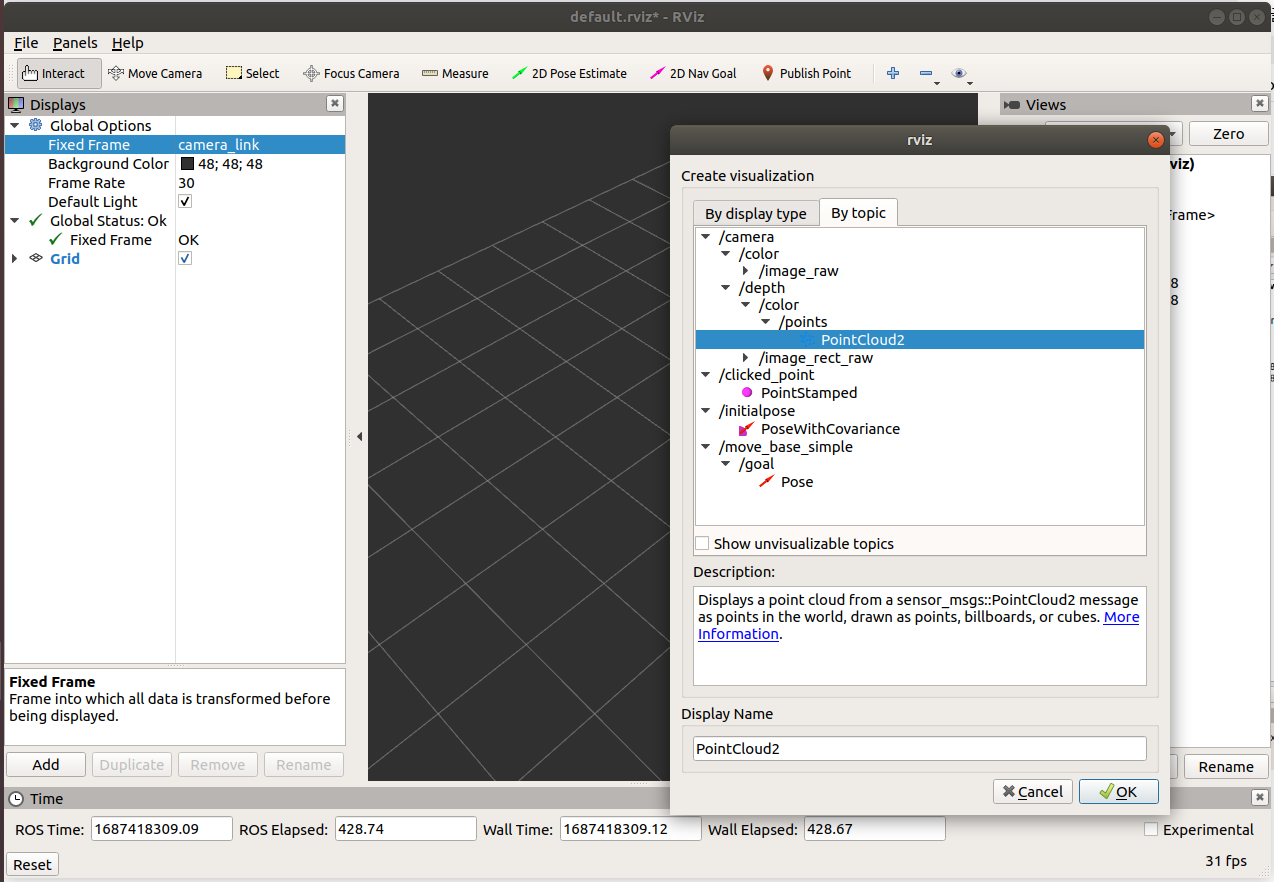Image resolution: width=1274 pixels, height=882 pixels.
Task: Expand the /image_rect_raw topic node
Action: click(x=746, y=358)
